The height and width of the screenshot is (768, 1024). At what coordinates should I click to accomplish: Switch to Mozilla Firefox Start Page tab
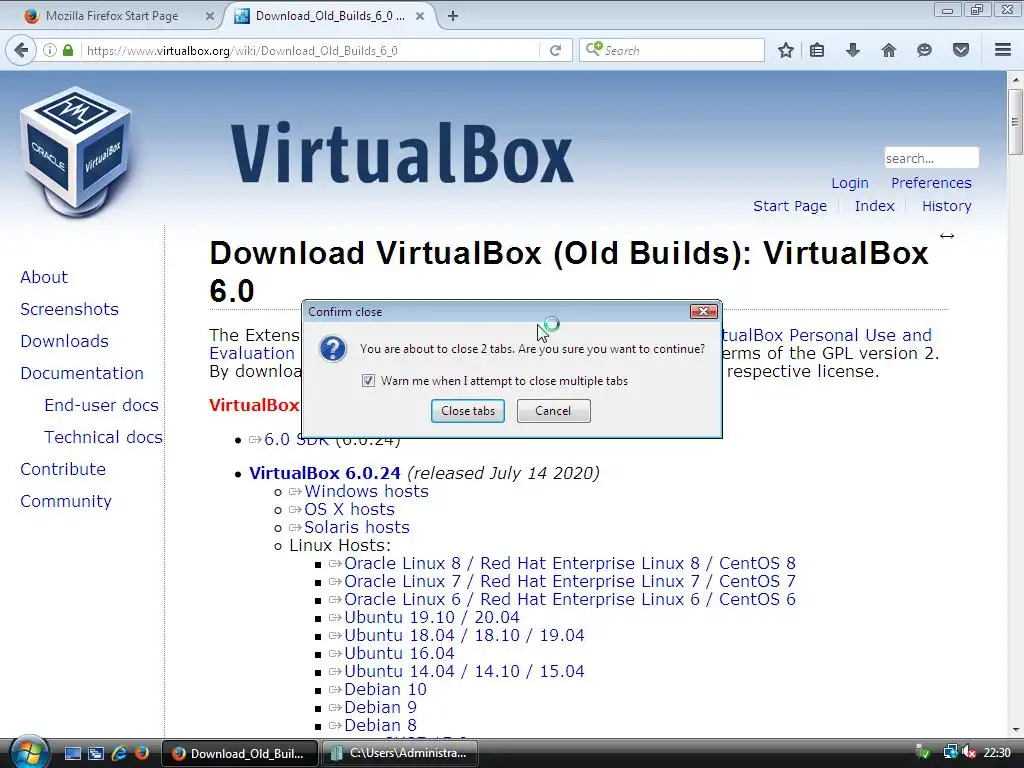click(111, 16)
